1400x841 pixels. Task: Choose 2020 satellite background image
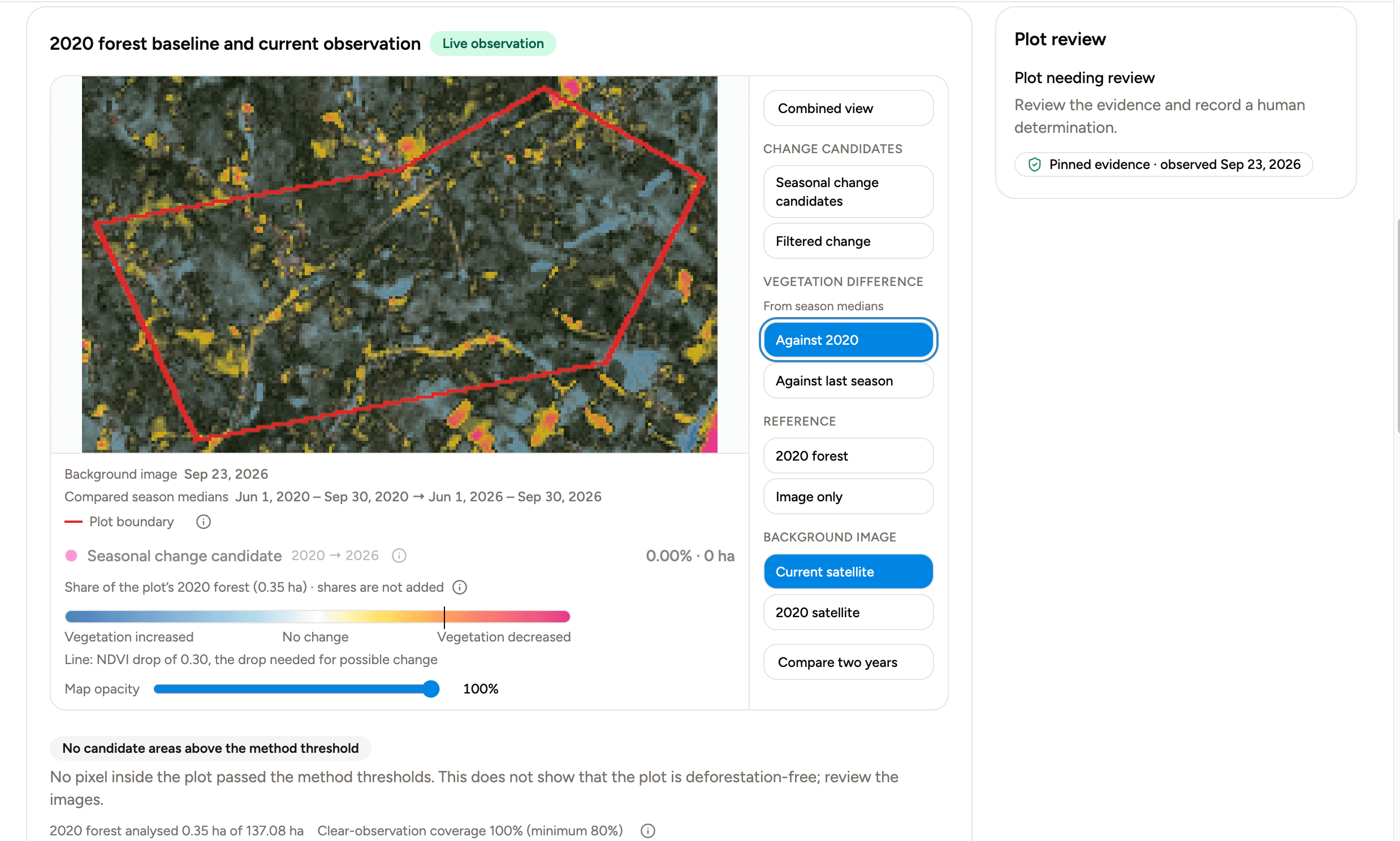[x=848, y=612]
